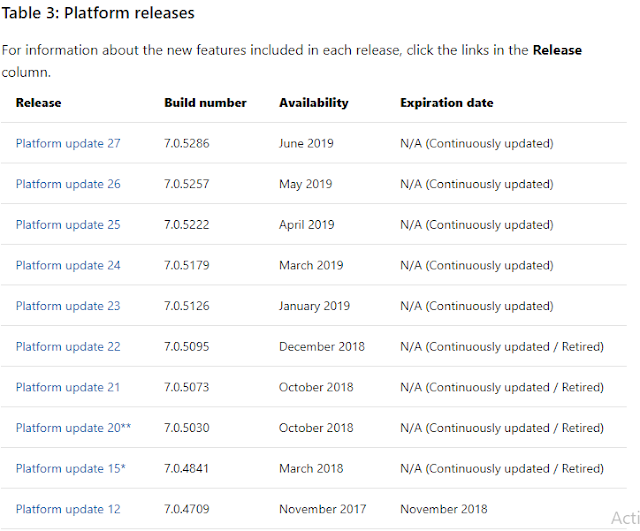
Task: Click build number 7.0.5286
Action: click(x=187, y=143)
